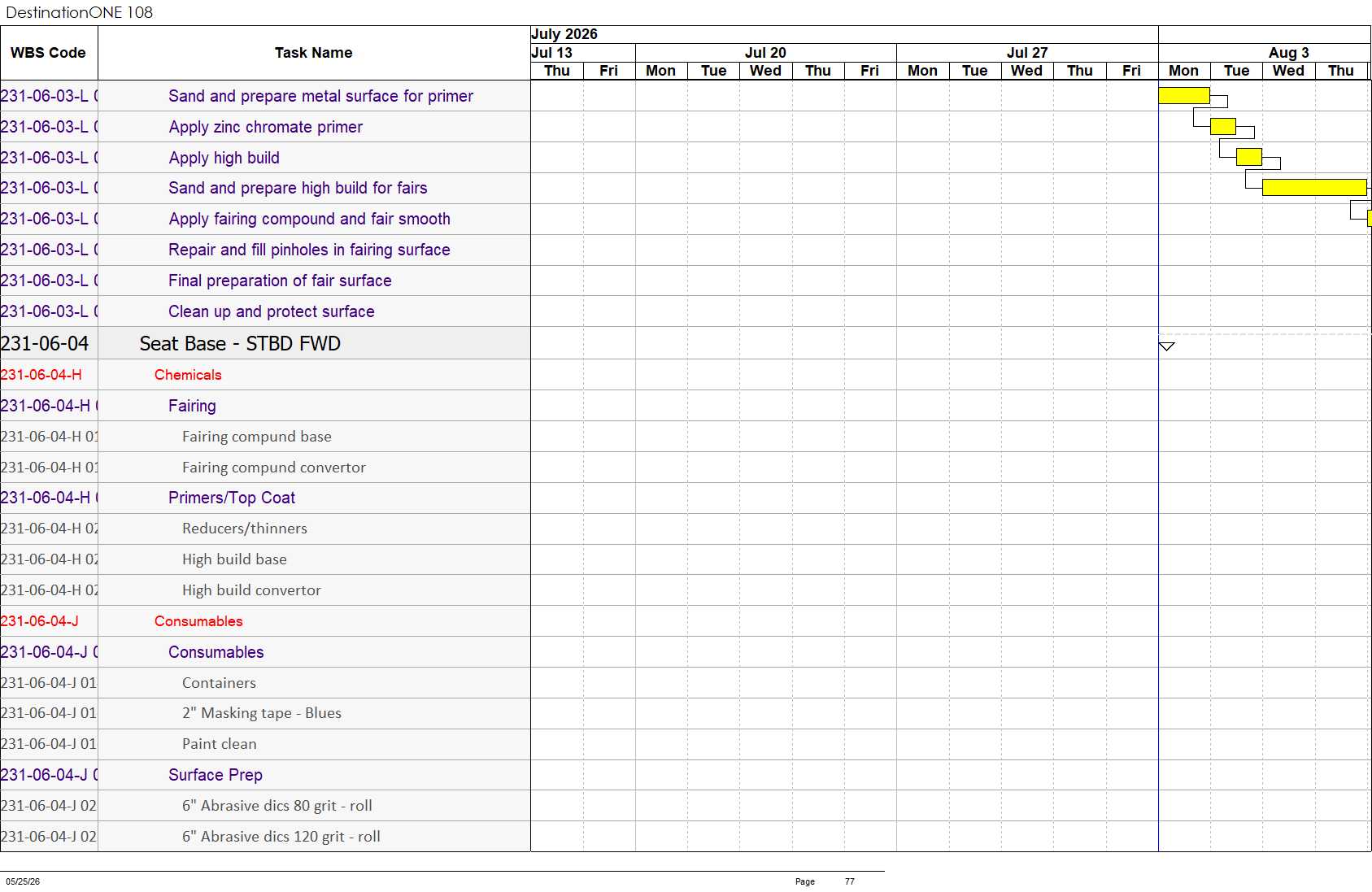Select the red Chemicals group row

coord(265,375)
